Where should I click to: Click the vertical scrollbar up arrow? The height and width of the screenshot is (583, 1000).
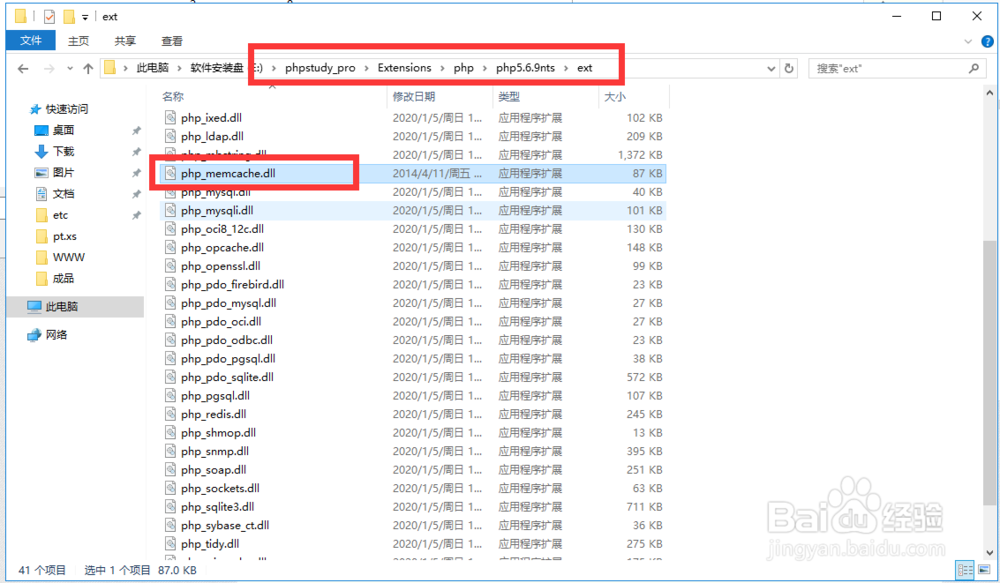tap(989, 93)
